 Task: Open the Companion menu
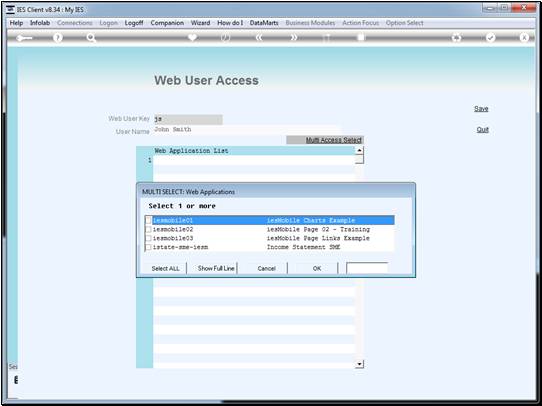[167, 23]
